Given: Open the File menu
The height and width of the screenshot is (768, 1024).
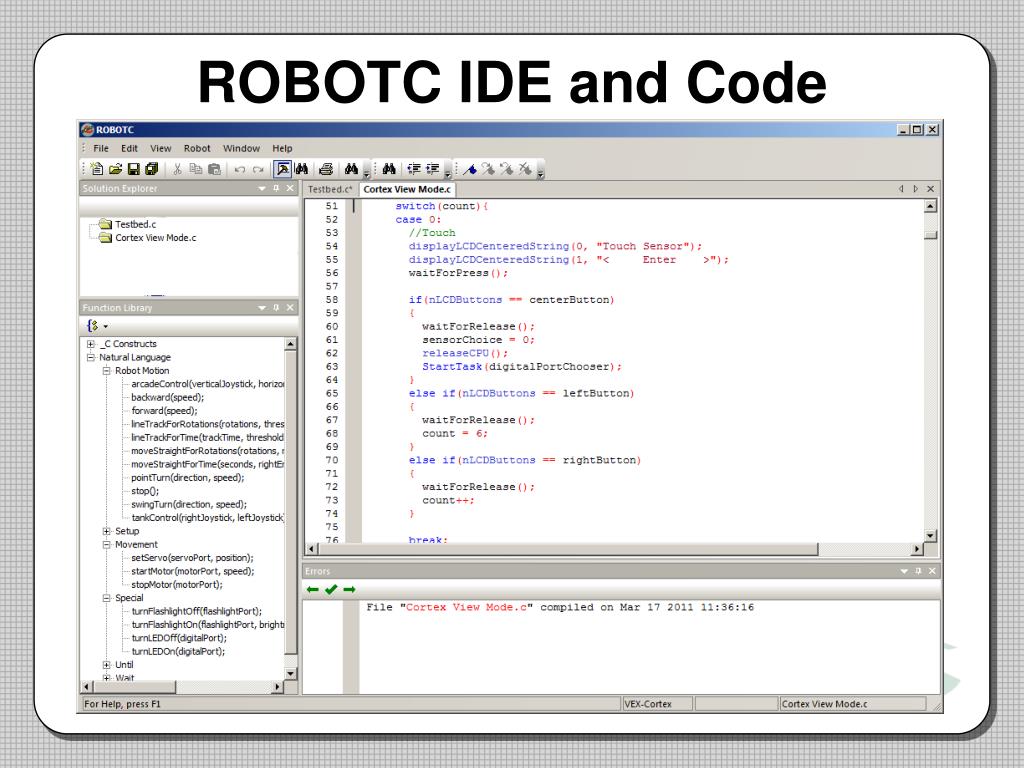Looking at the screenshot, I should [x=101, y=148].
